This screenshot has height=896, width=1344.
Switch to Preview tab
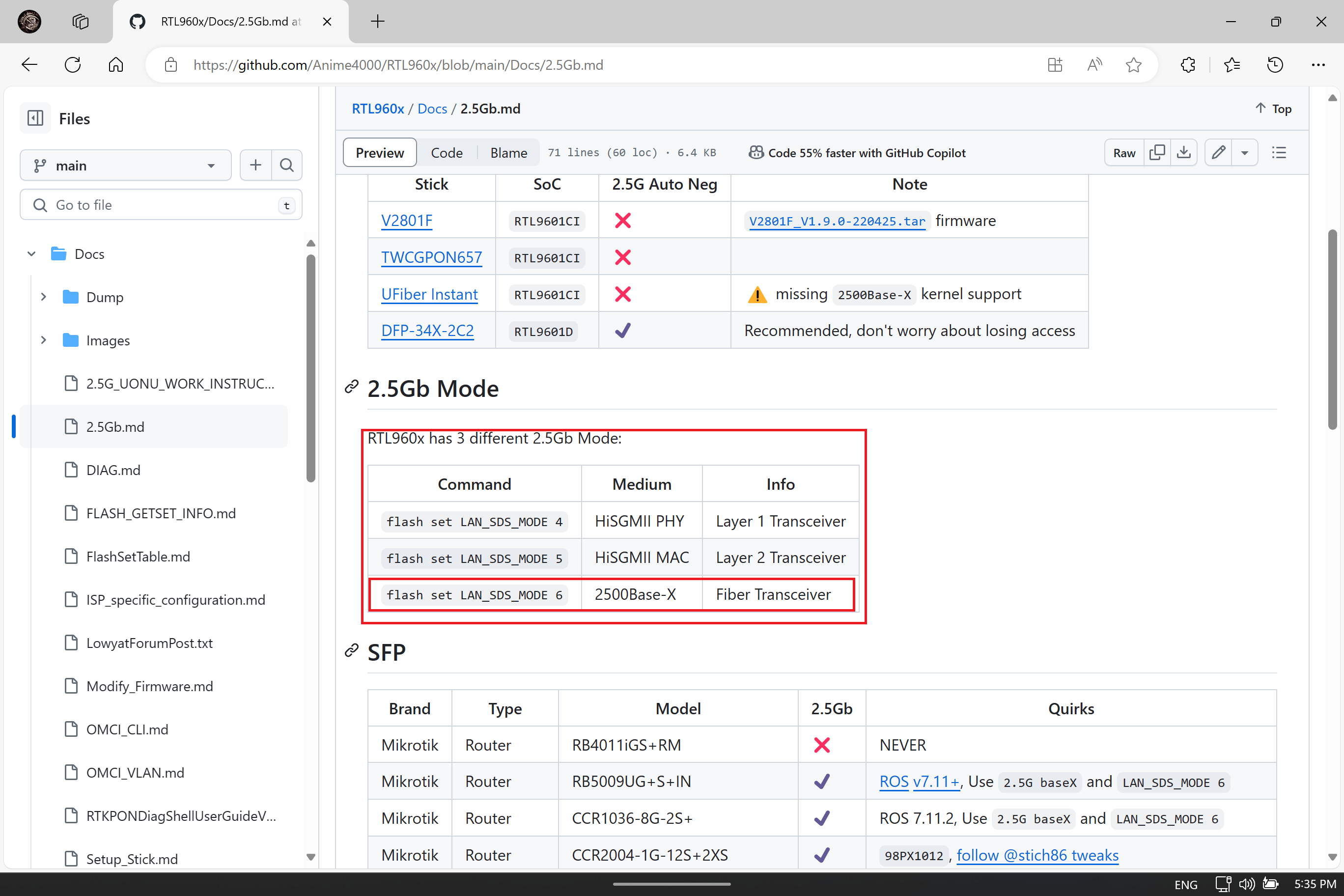pos(379,153)
